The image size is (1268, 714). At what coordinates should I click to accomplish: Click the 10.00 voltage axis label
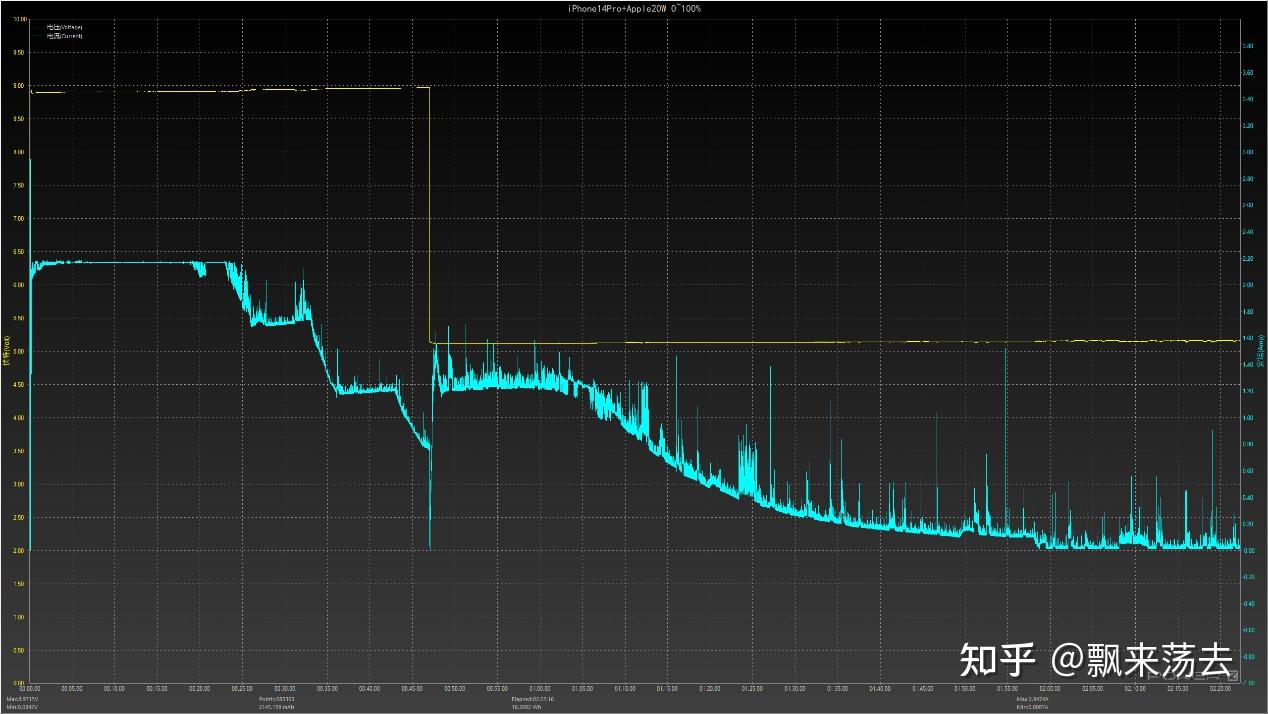[x=18, y=20]
